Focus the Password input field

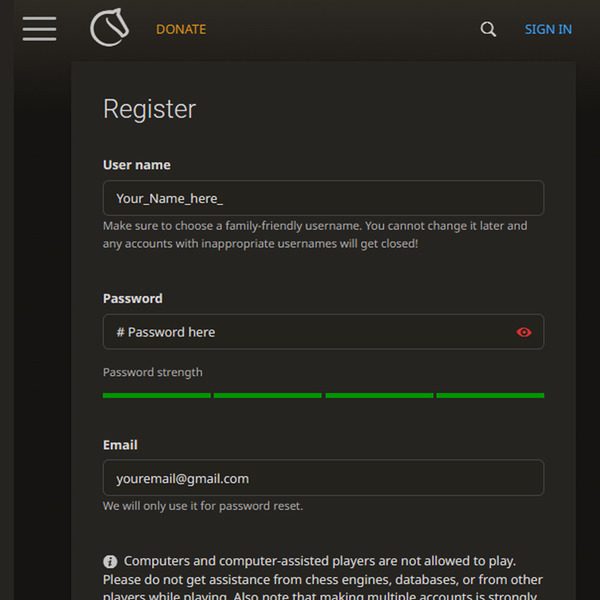305,332
